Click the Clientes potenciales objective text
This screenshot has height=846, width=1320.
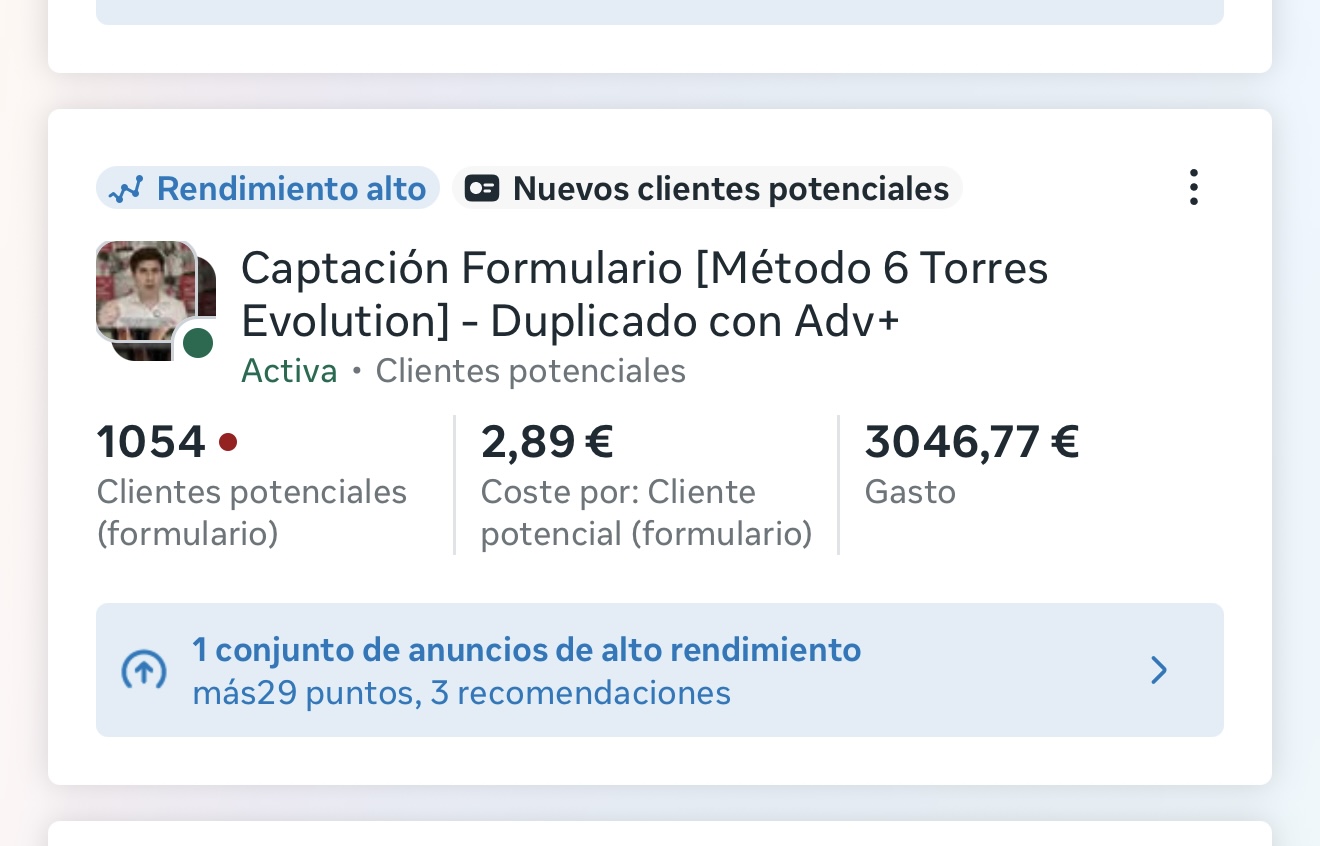[x=530, y=371]
